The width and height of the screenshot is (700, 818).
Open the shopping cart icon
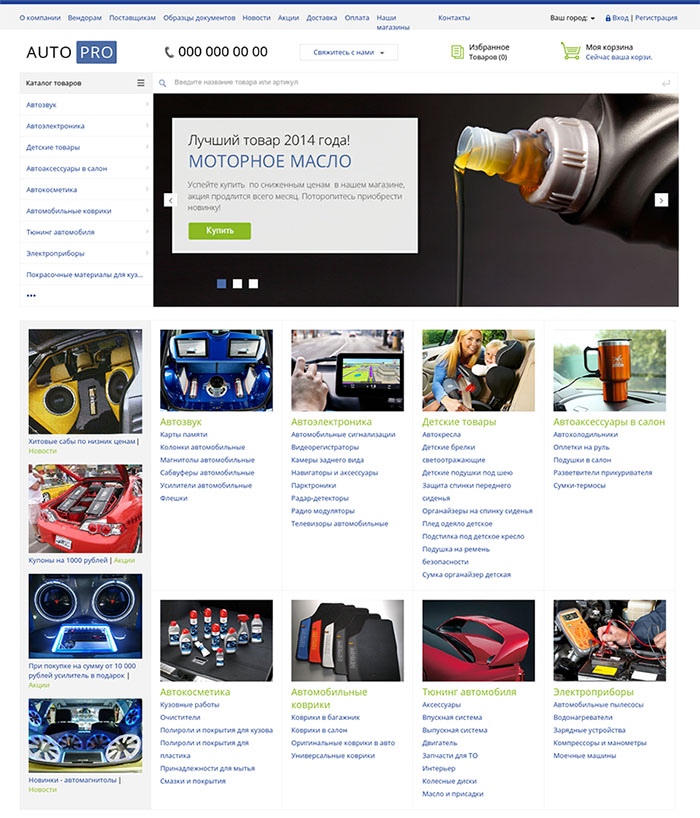pos(570,51)
